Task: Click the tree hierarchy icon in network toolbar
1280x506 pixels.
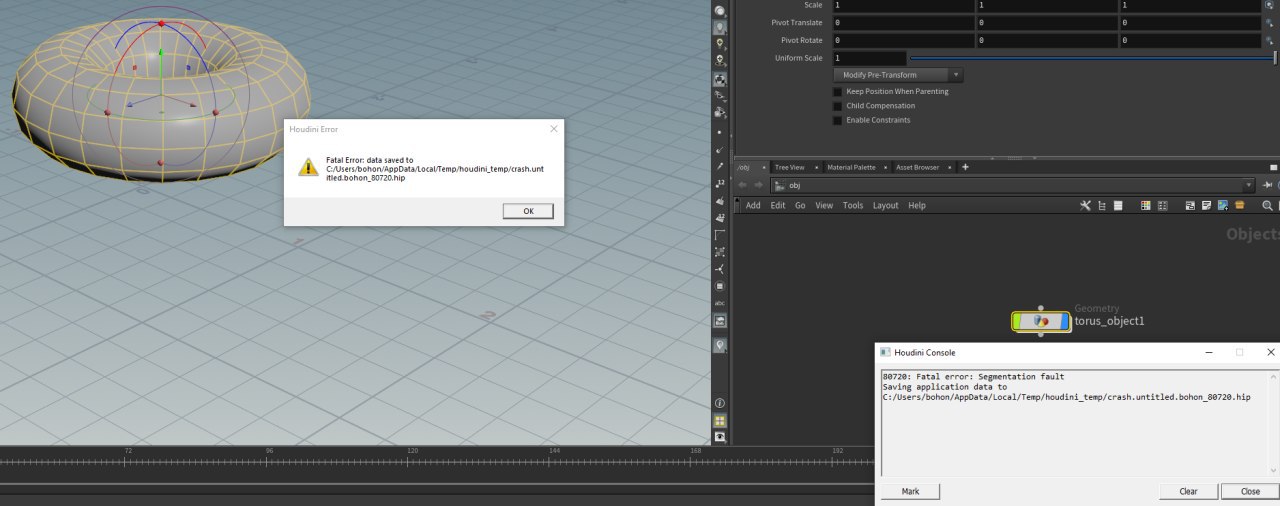Action: pos(1102,205)
